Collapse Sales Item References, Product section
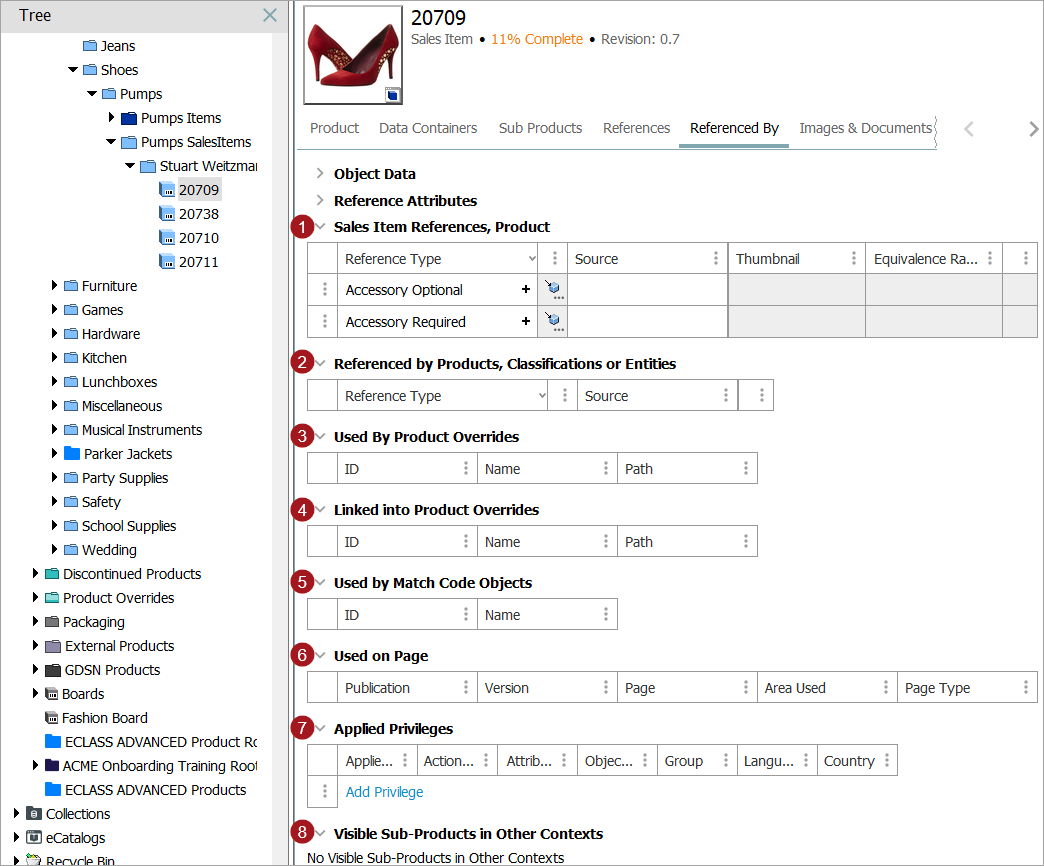Viewport: 1044px width, 866px height. [321, 227]
